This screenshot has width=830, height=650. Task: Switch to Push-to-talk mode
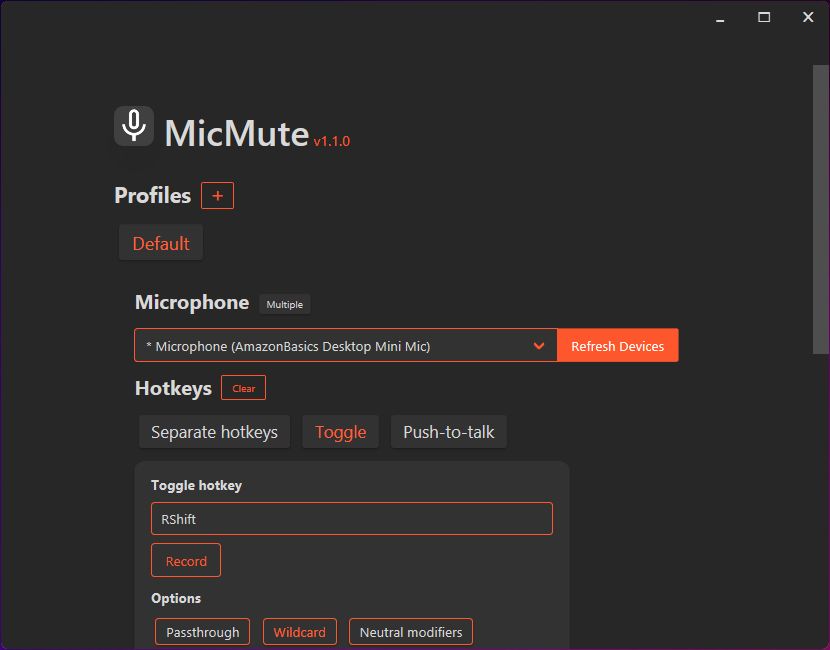pyautogui.click(x=448, y=431)
